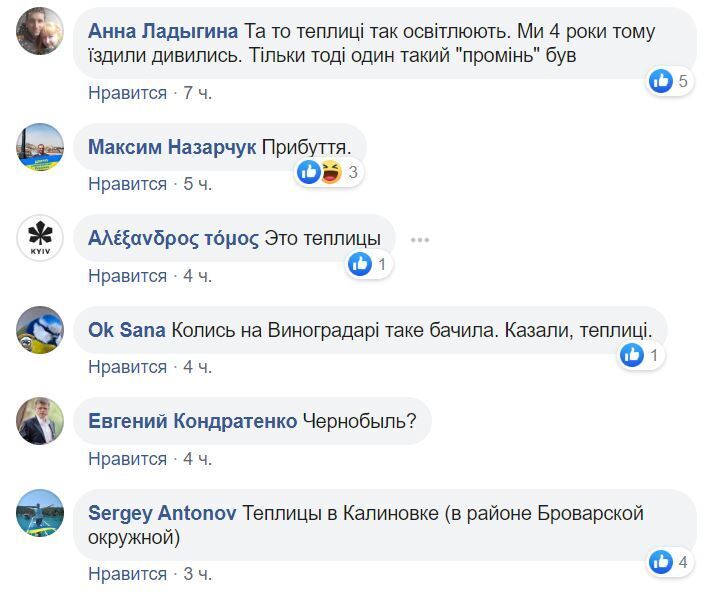Viewport: 726px width, 599px height.
Task: Click the 7 ч. timestamp on Анна's comment
Action: tap(198, 93)
